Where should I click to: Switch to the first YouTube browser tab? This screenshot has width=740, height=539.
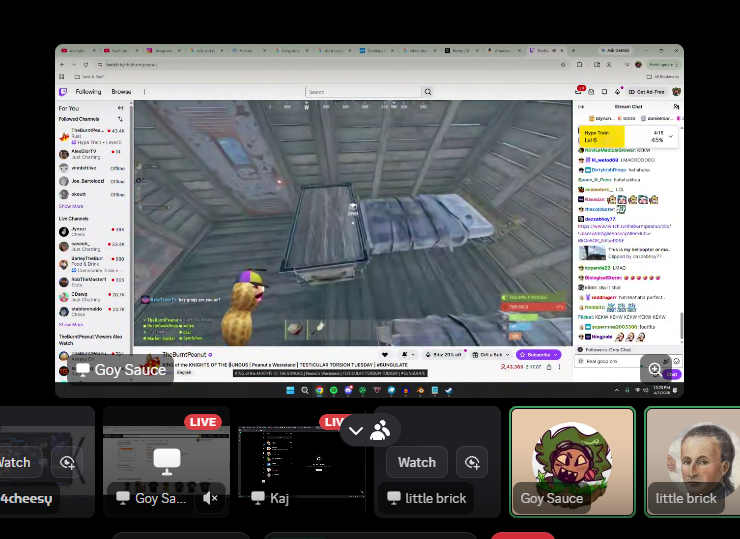pos(79,51)
